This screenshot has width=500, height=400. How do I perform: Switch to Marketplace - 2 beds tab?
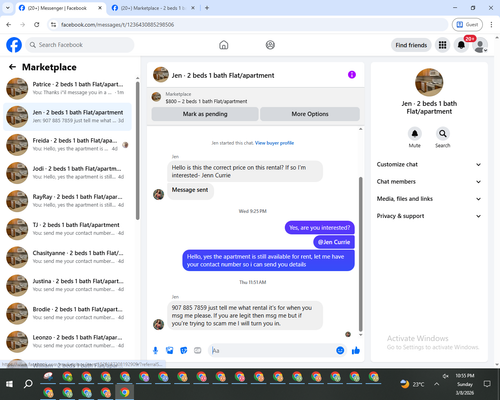pos(153,8)
